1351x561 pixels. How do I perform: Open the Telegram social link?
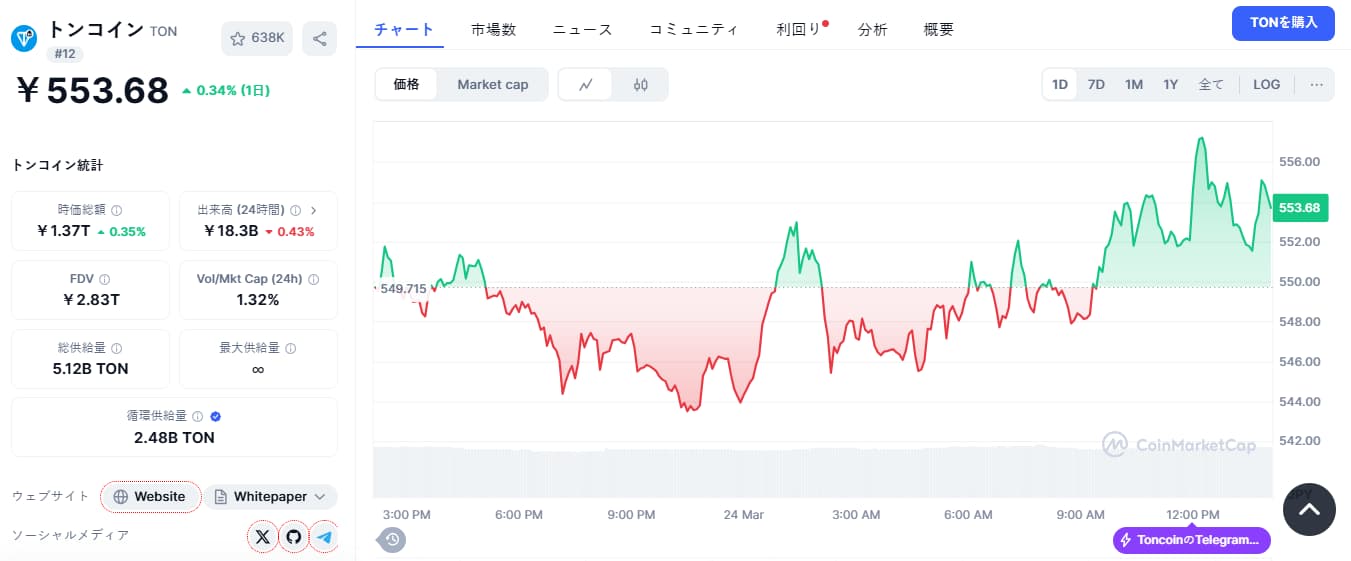click(x=324, y=537)
